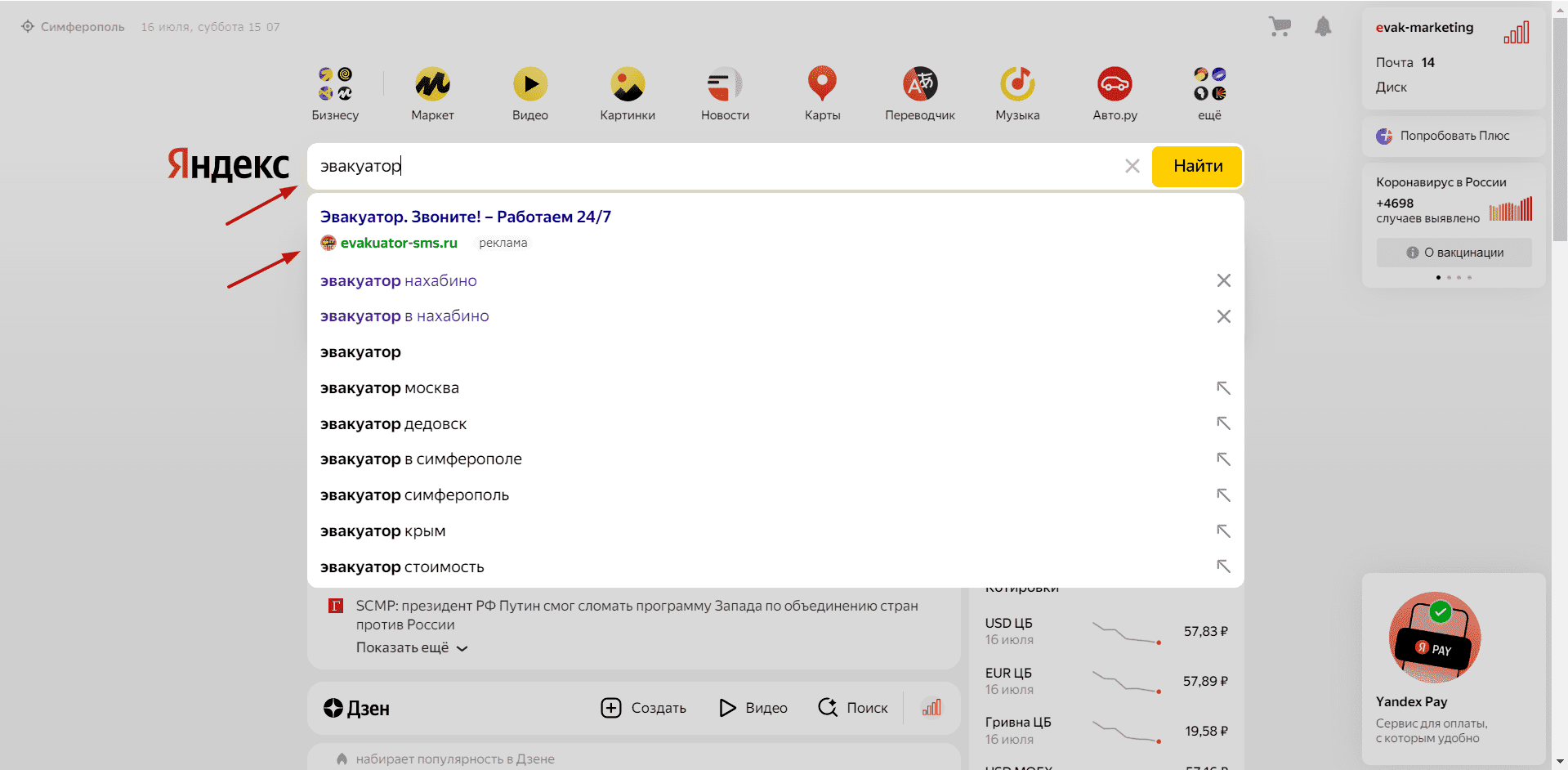
Task: Open the Translator (Переводчик) icon
Action: coord(919,84)
